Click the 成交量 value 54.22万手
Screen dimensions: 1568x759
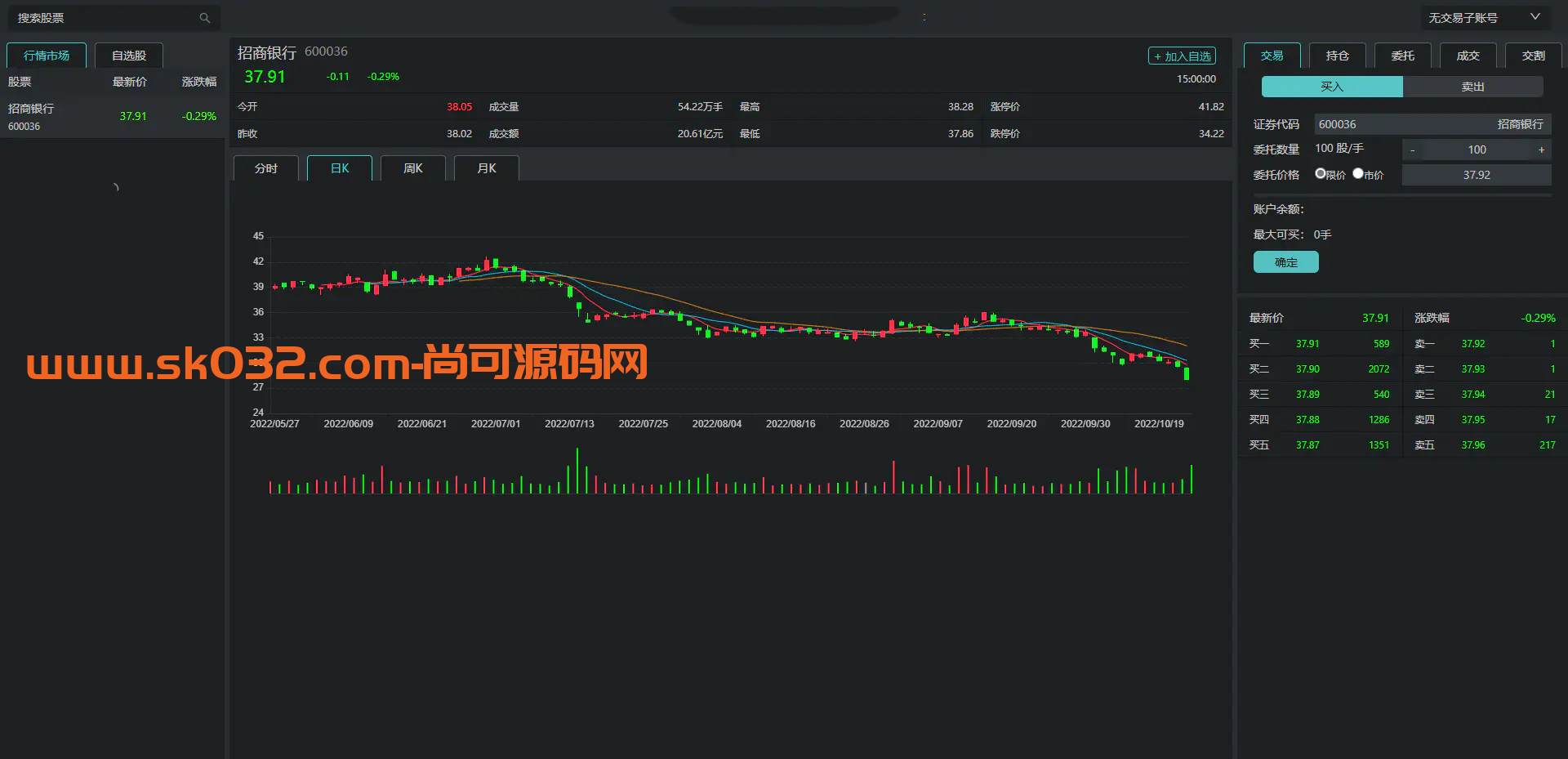(700, 107)
